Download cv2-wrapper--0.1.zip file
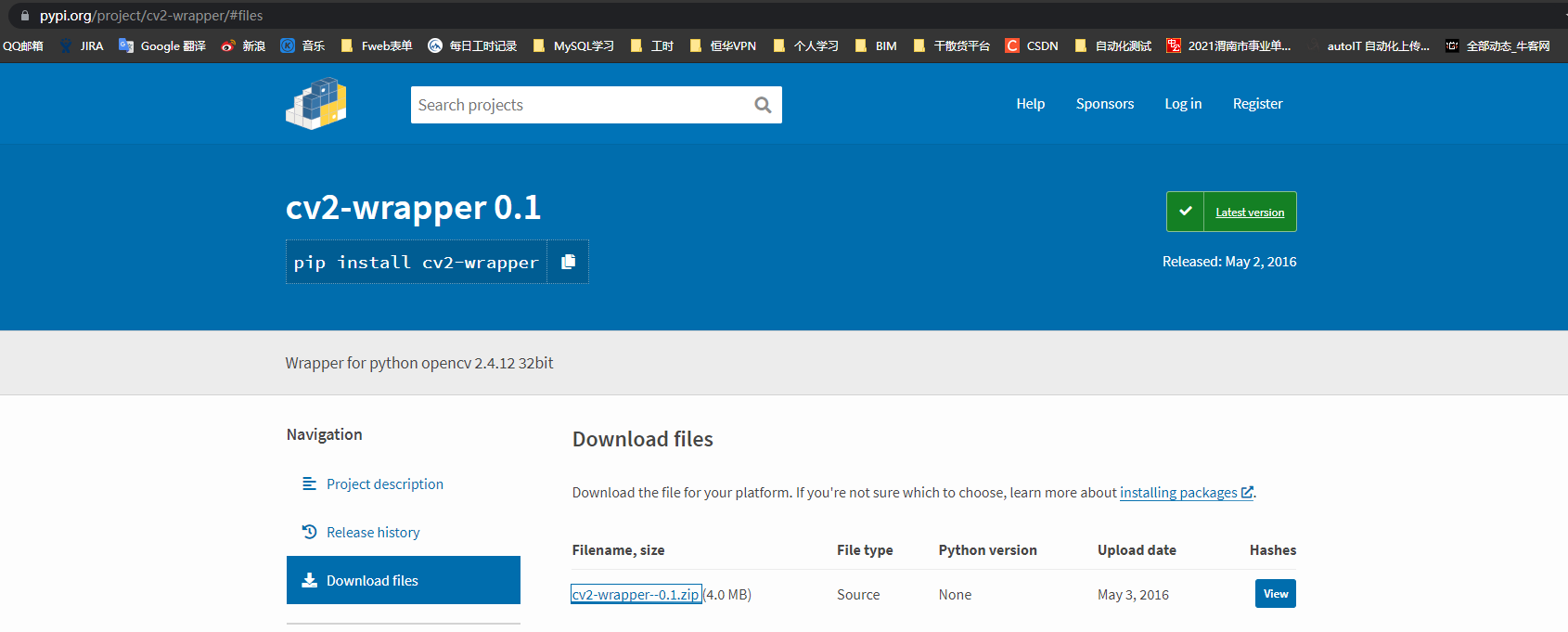The width and height of the screenshot is (1568, 632). pos(636,595)
